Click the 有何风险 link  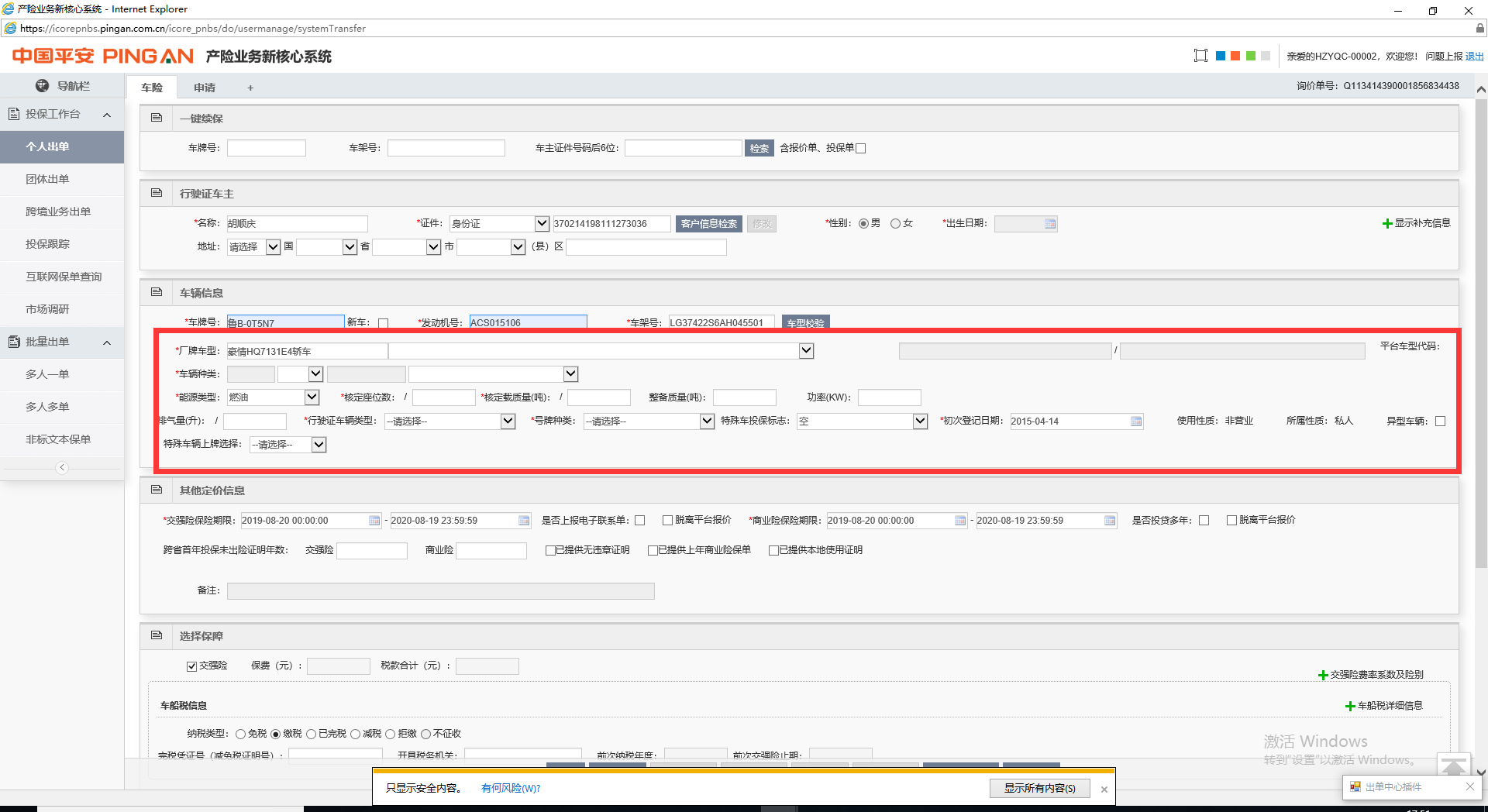[x=511, y=788]
